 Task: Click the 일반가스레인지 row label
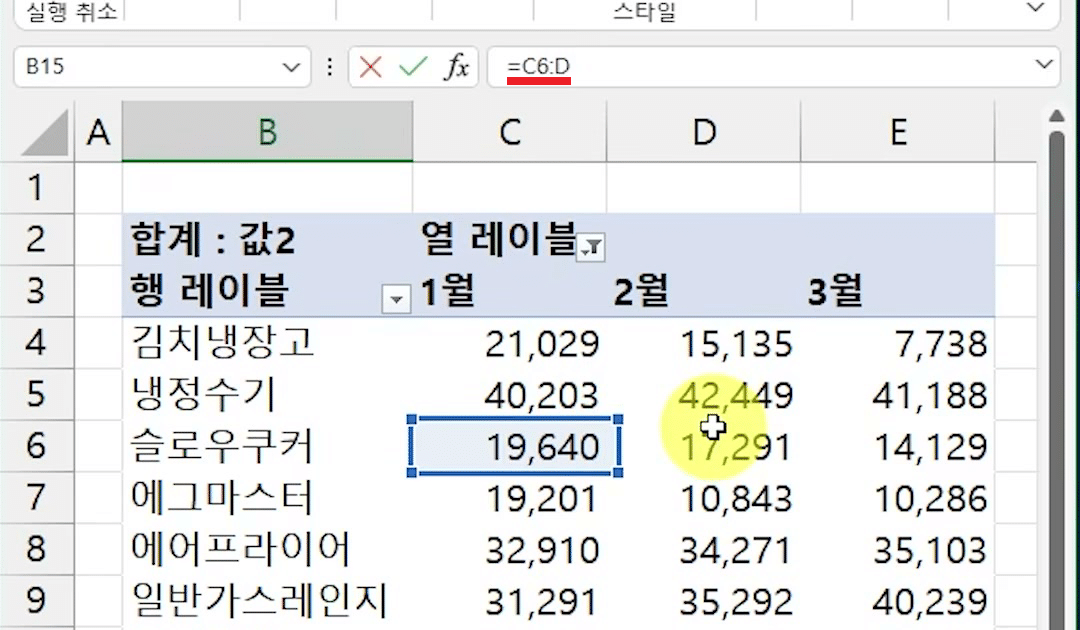click(x=267, y=600)
